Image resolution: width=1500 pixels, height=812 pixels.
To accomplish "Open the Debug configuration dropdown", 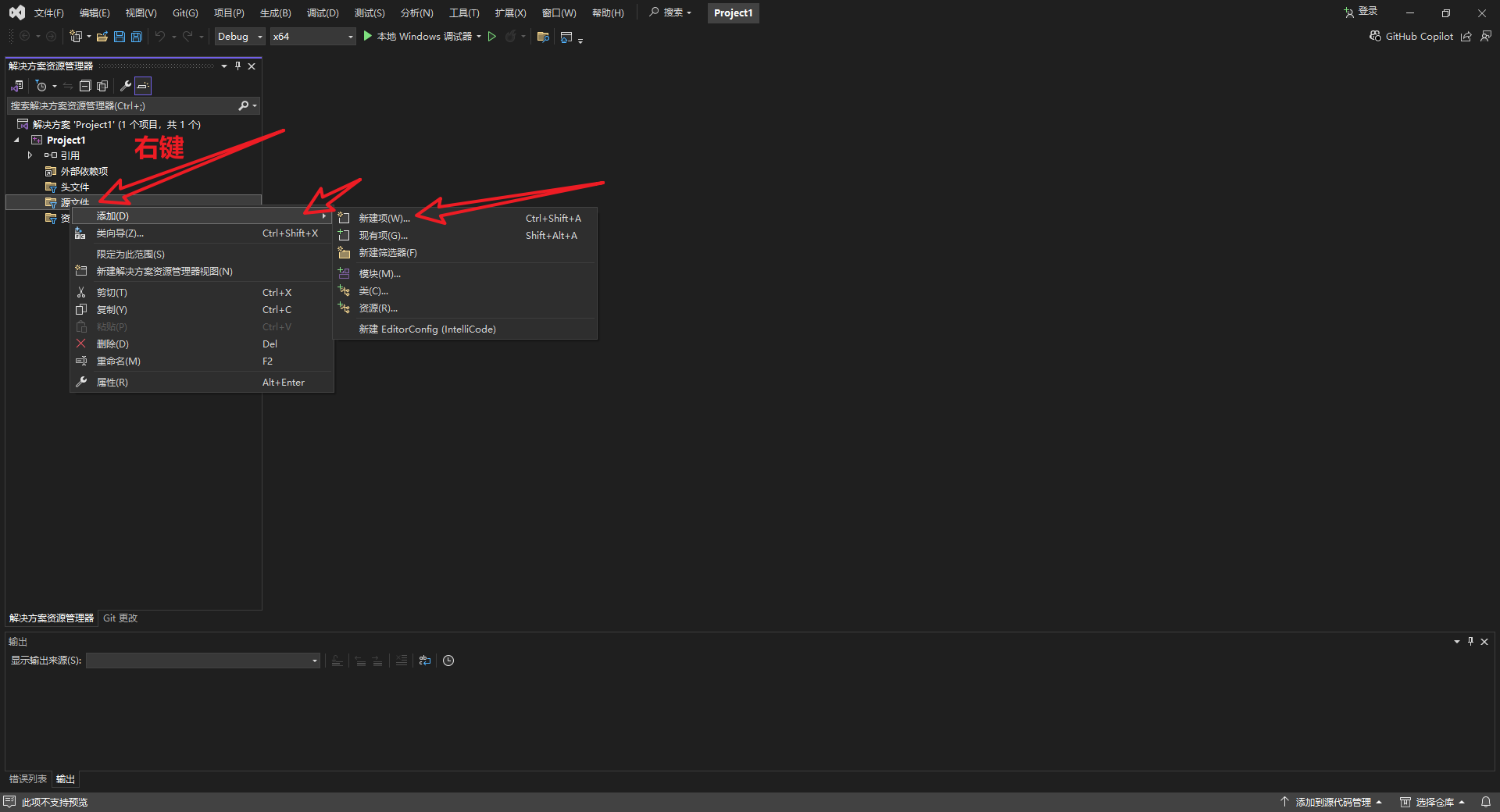I will 240,37.
